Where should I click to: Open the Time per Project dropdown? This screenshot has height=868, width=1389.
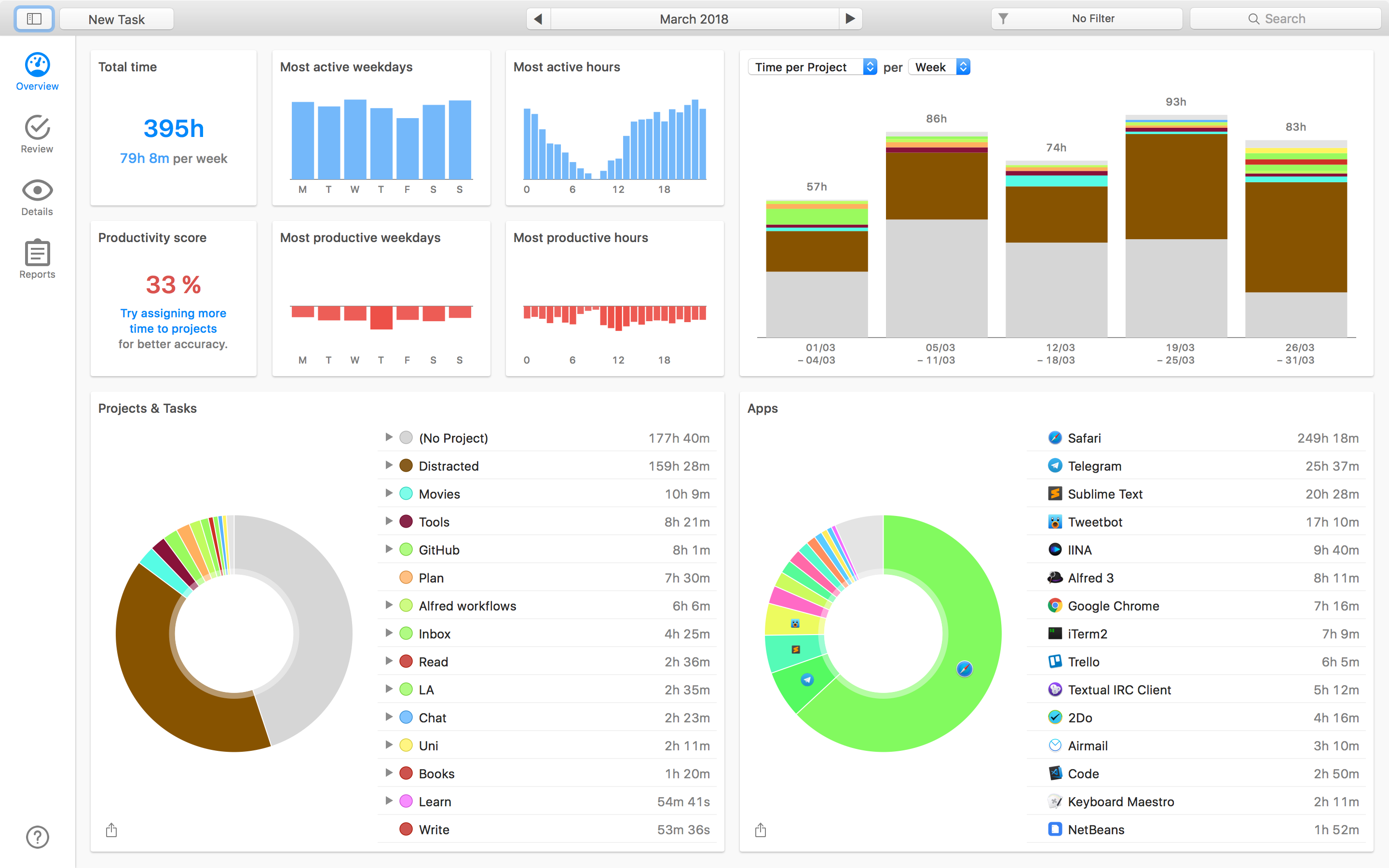(x=812, y=67)
